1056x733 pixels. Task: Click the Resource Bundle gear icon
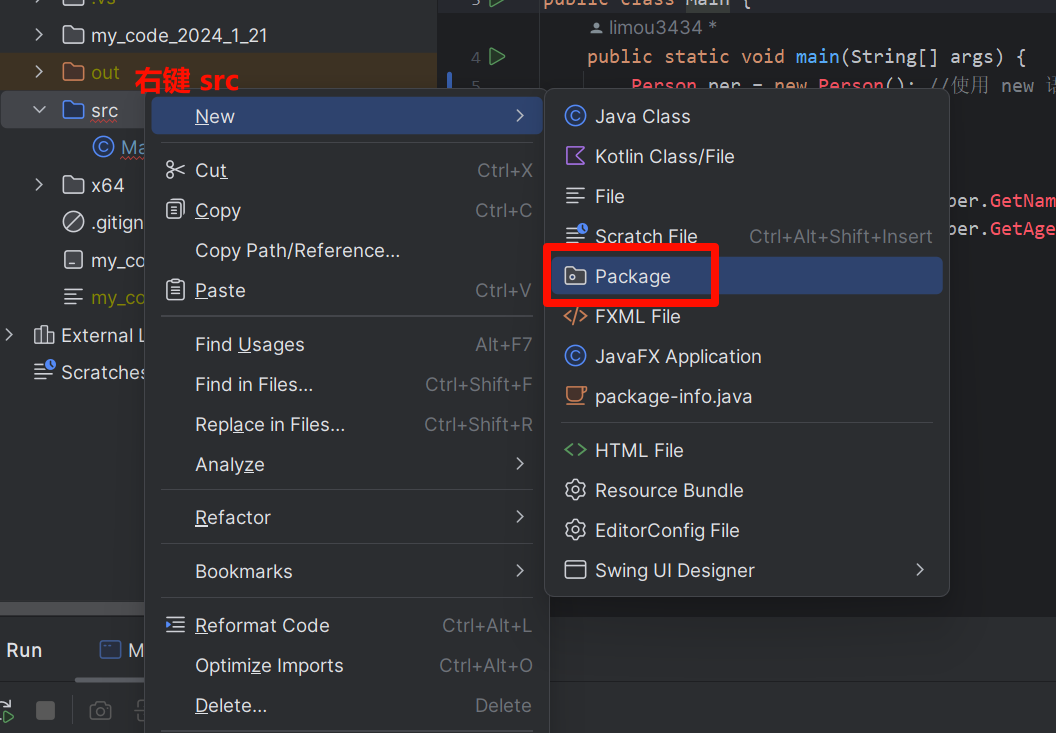(x=575, y=491)
